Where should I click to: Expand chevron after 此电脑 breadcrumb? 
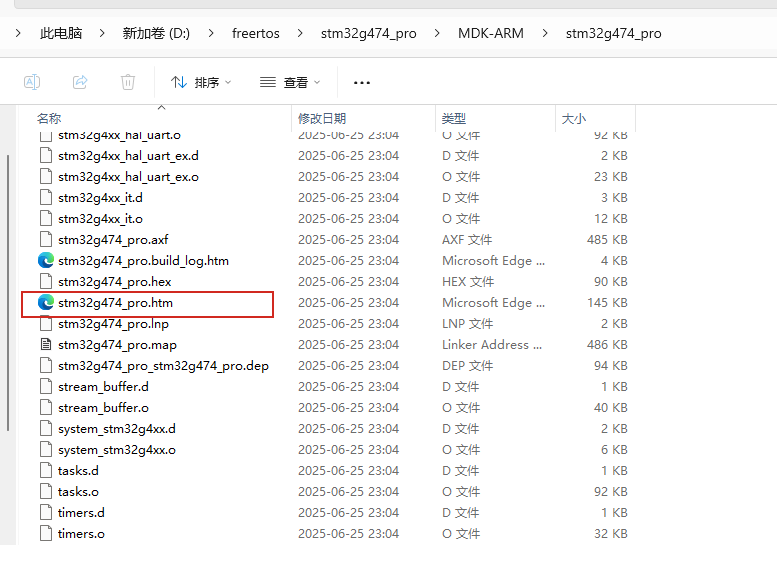pos(102,33)
